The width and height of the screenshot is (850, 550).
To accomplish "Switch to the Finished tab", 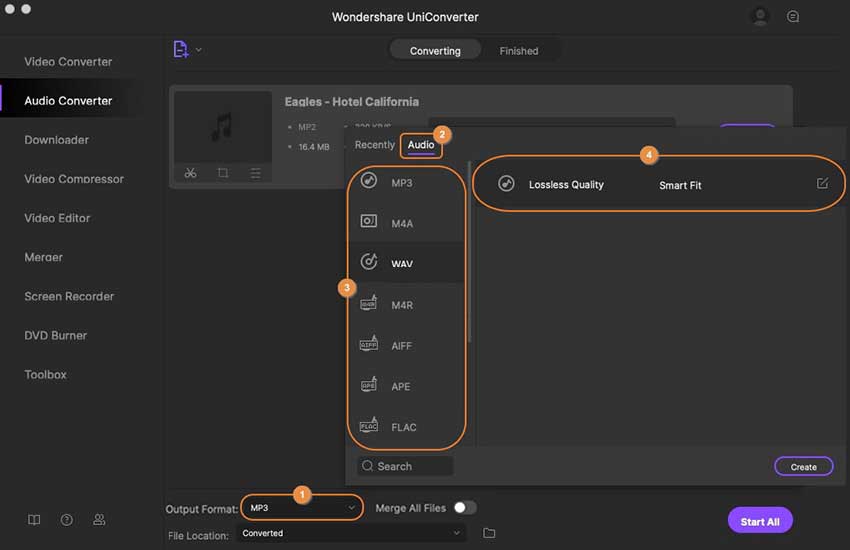I will point(518,51).
